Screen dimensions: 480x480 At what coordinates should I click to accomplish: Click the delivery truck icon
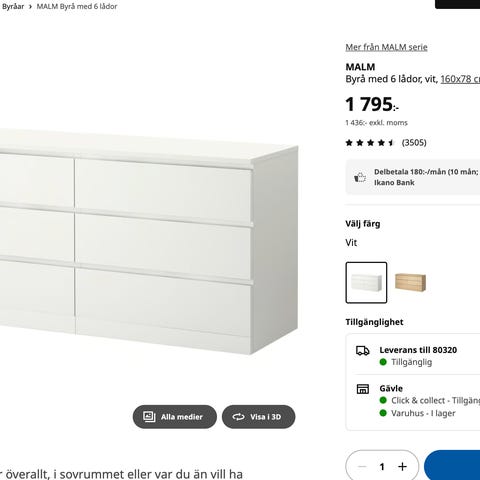tap(363, 351)
